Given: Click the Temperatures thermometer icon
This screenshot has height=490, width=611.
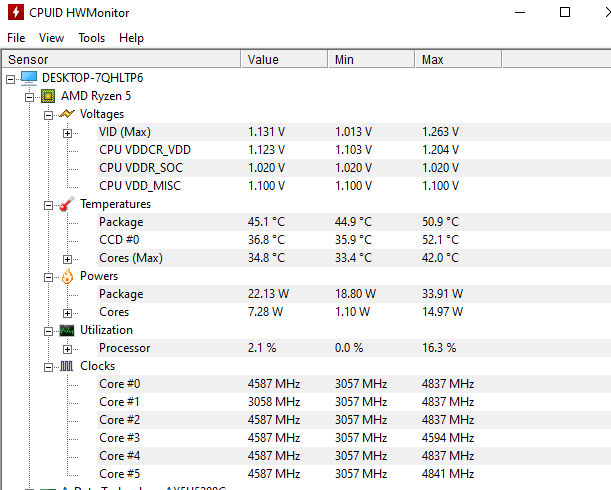Looking at the screenshot, I should pyautogui.click(x=67, y=204).
